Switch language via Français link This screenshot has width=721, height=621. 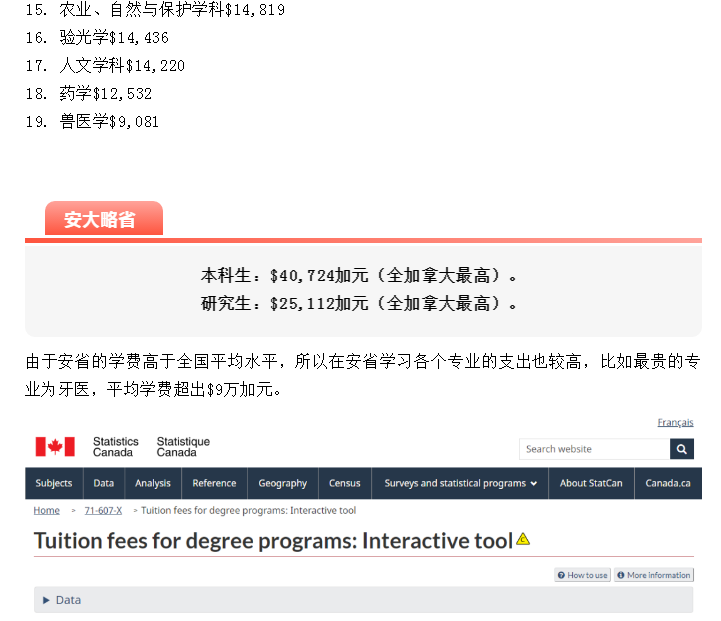(x=675, y=423)
